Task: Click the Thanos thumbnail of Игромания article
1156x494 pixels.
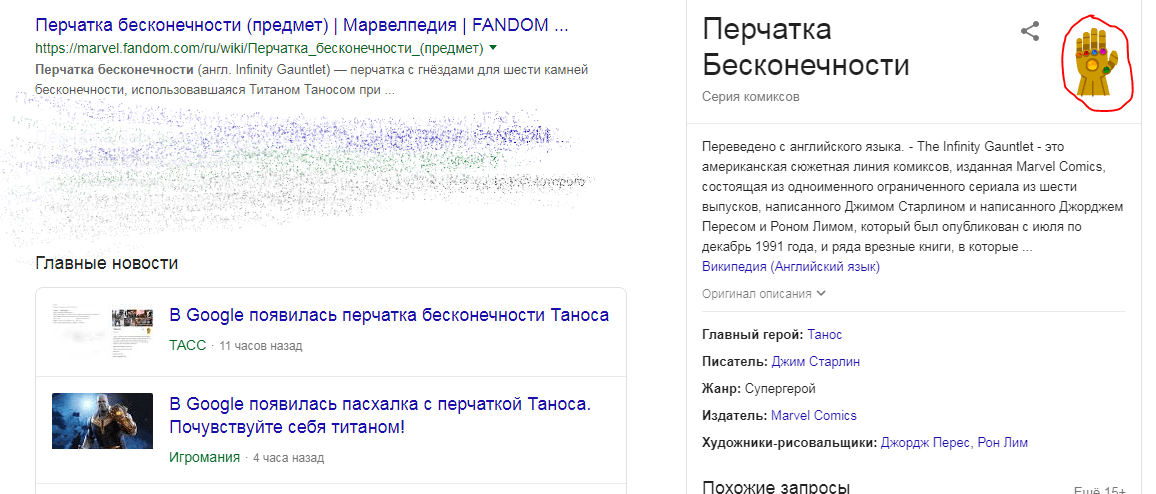Action: [x=102, y=420]
